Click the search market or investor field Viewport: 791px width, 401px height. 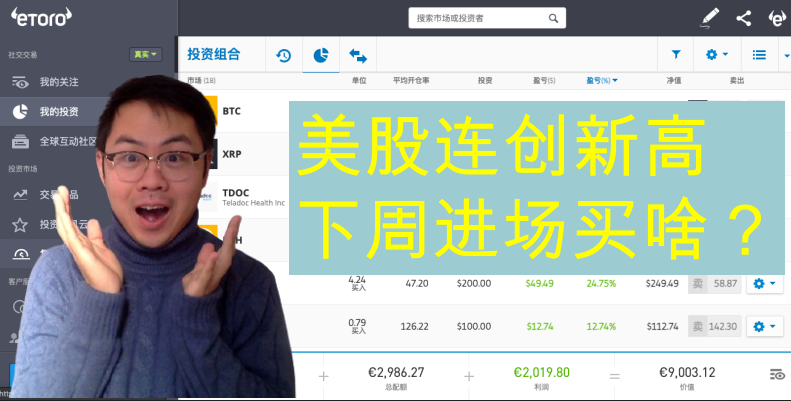pos(487,18)
